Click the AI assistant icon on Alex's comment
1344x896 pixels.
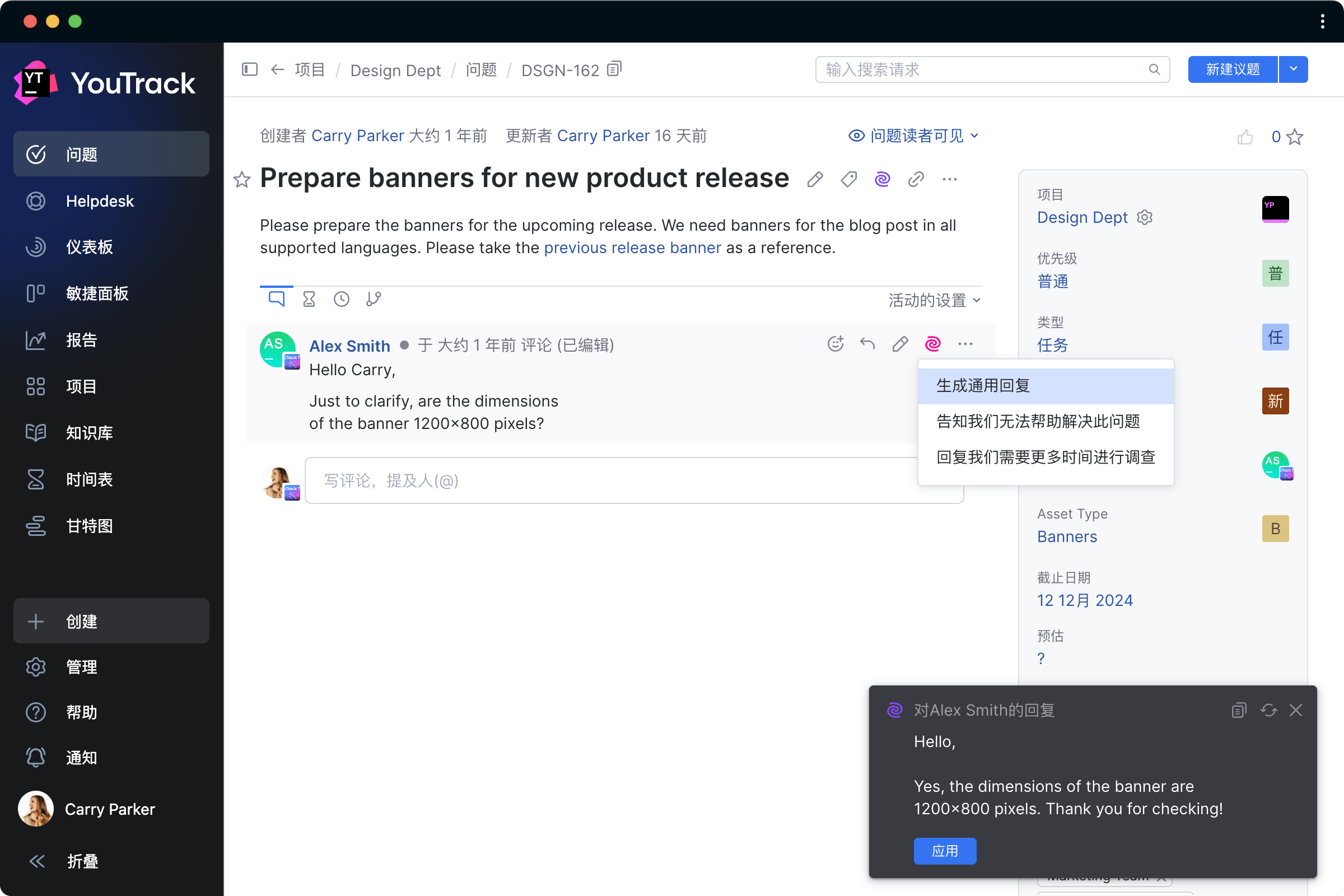[932, 343]
